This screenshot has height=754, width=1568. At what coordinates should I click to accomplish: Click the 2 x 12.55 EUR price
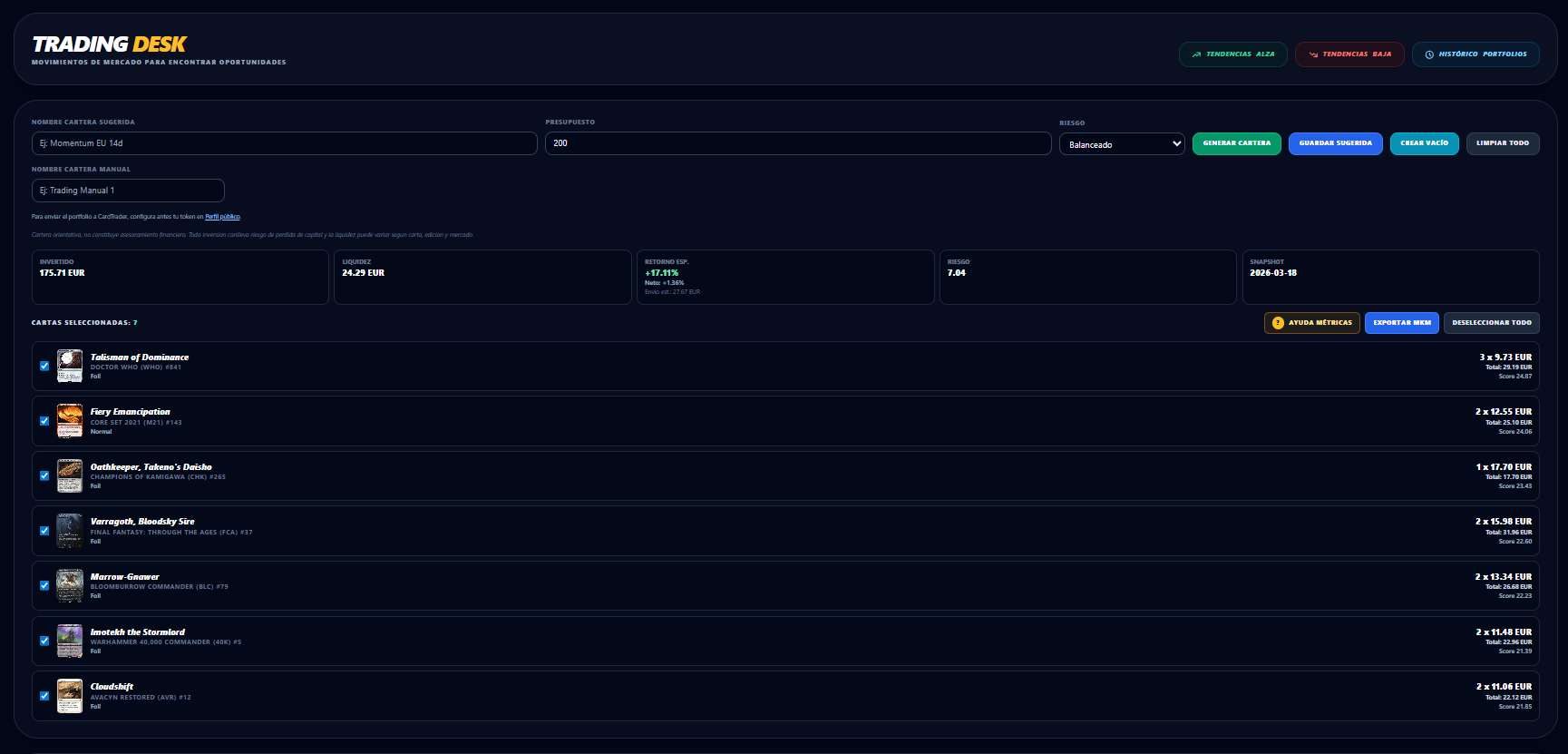click(1504, 412)
